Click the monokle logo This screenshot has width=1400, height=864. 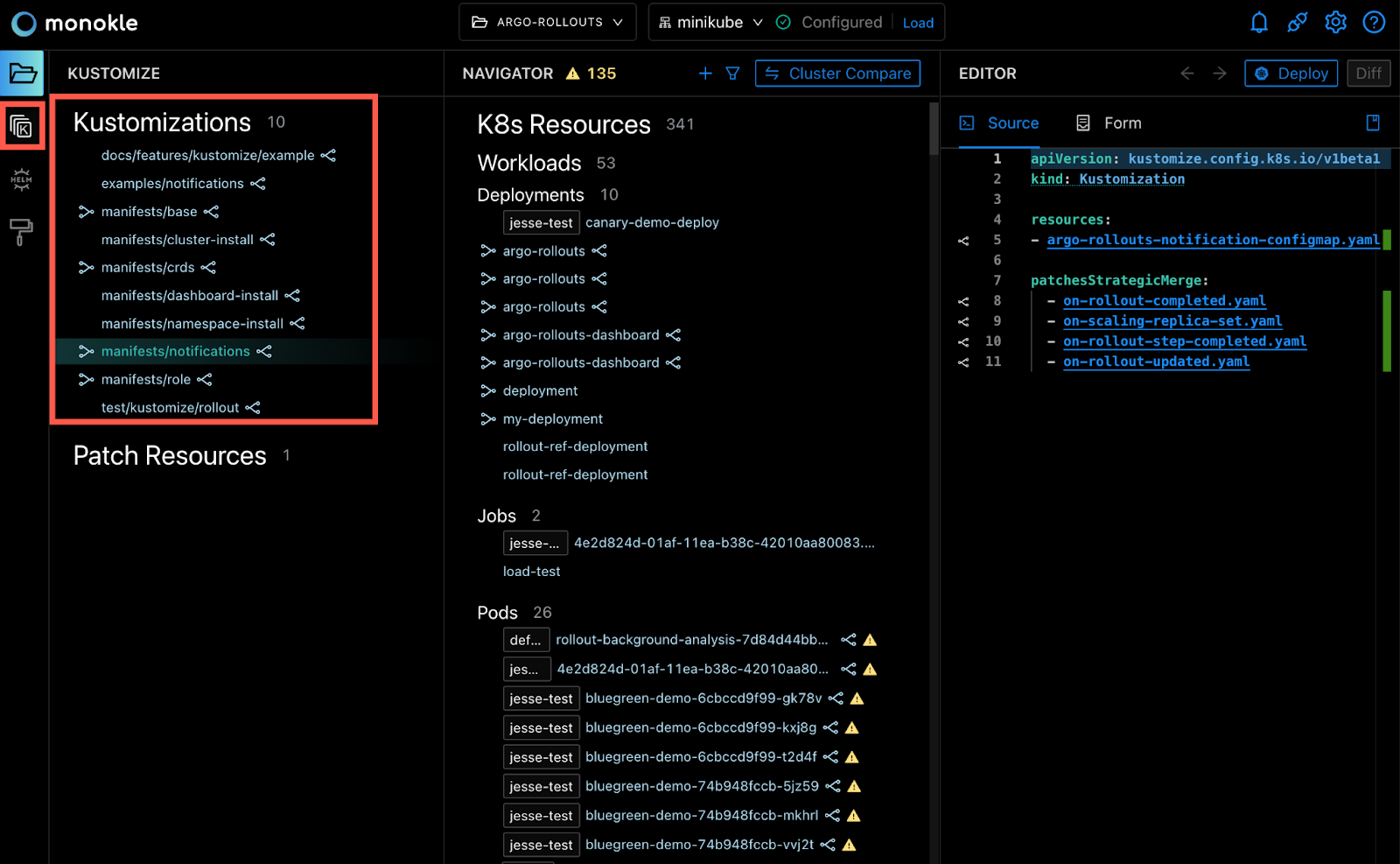click(74, 23)
